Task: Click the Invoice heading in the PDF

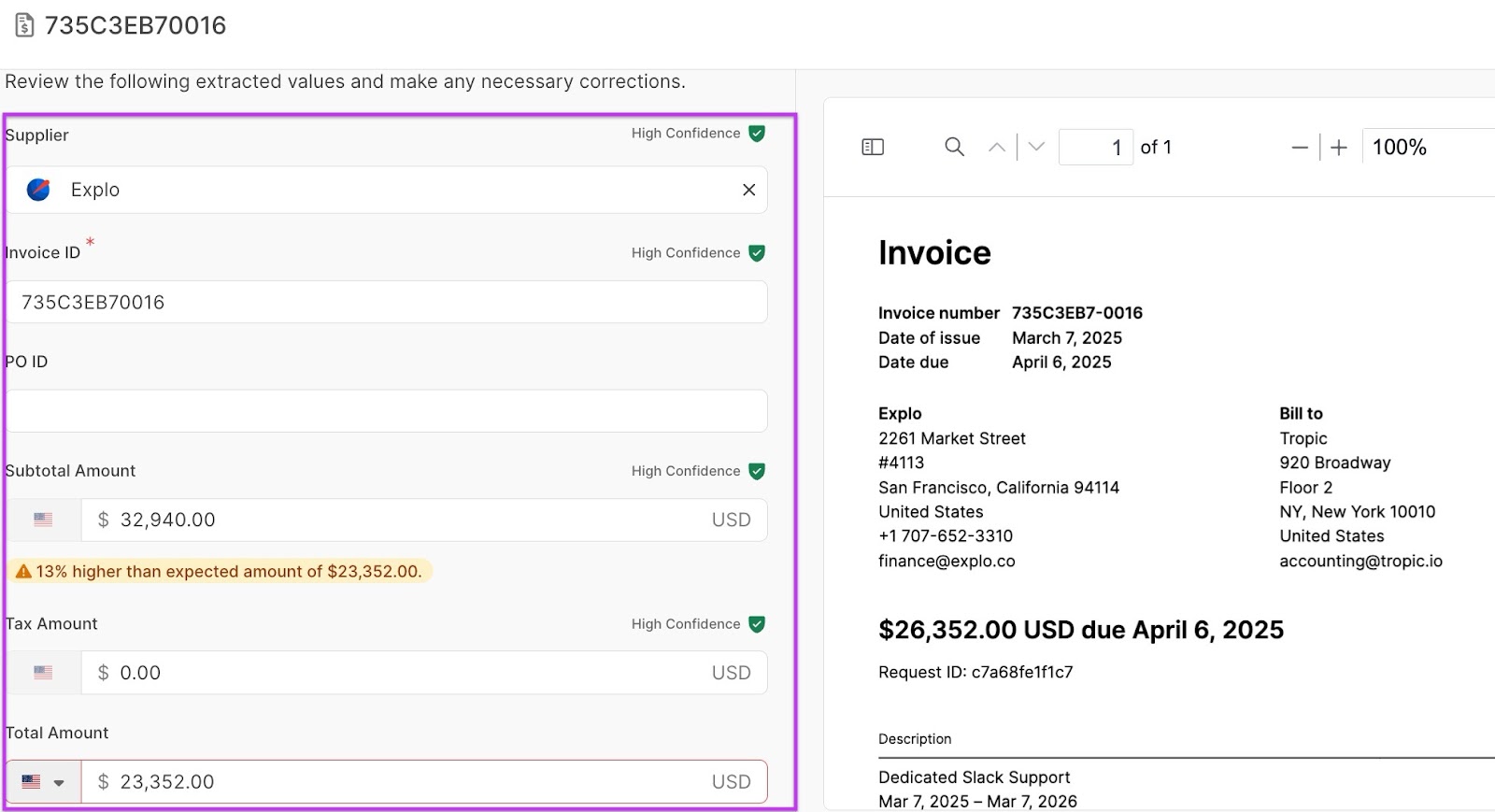Action: click(x=934, y=253)
